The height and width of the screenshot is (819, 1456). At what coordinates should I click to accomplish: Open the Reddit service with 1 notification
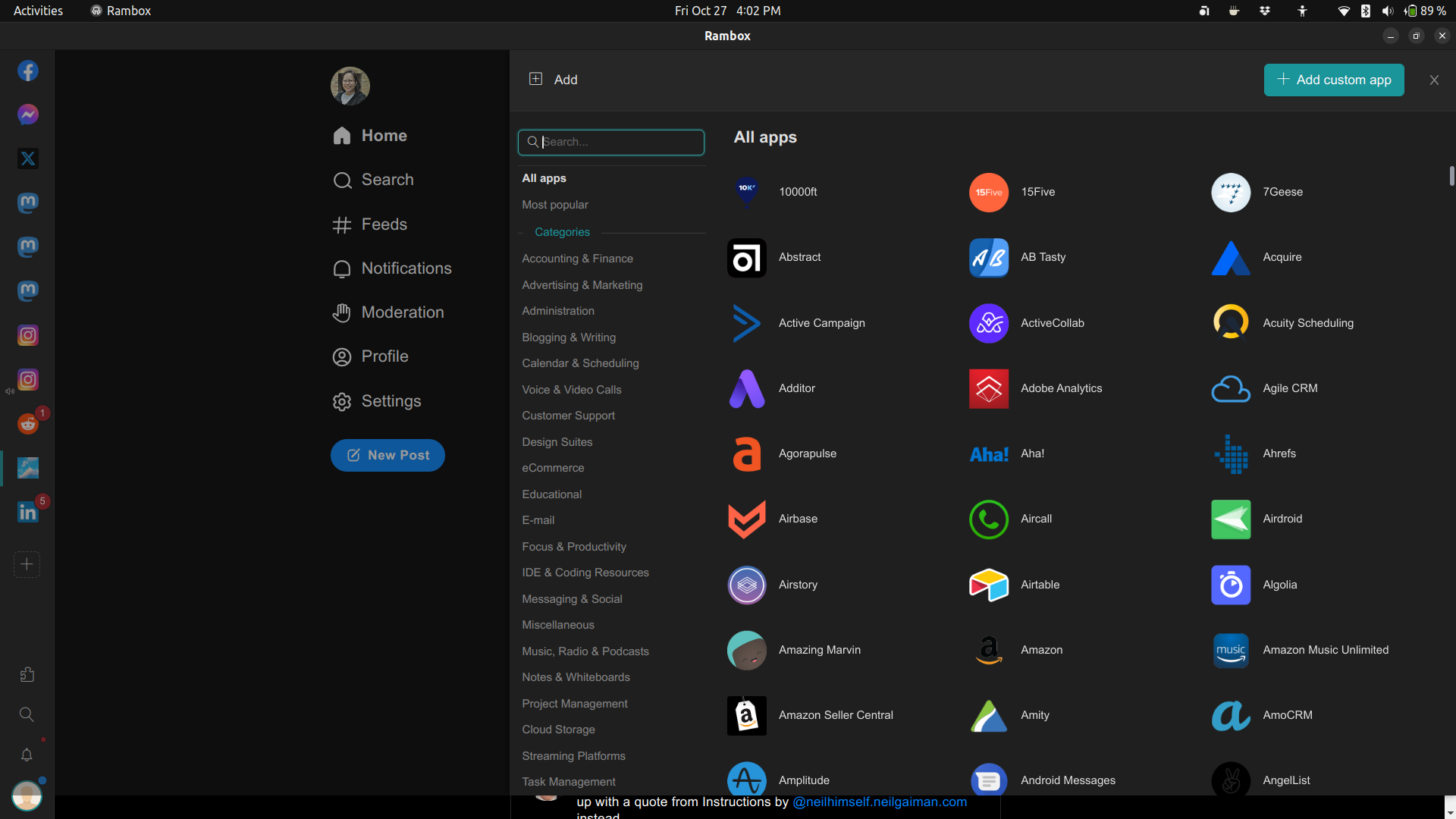coord(28,423)
